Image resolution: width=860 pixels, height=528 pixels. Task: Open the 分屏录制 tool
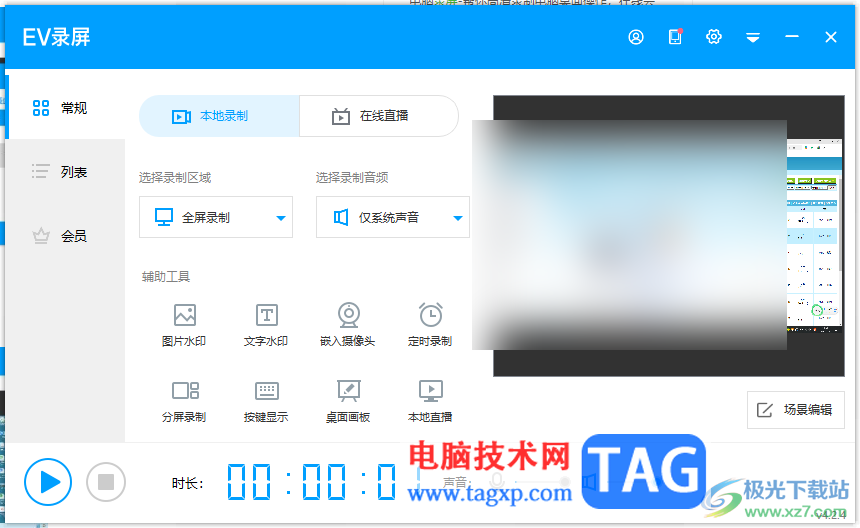[184, 401]
